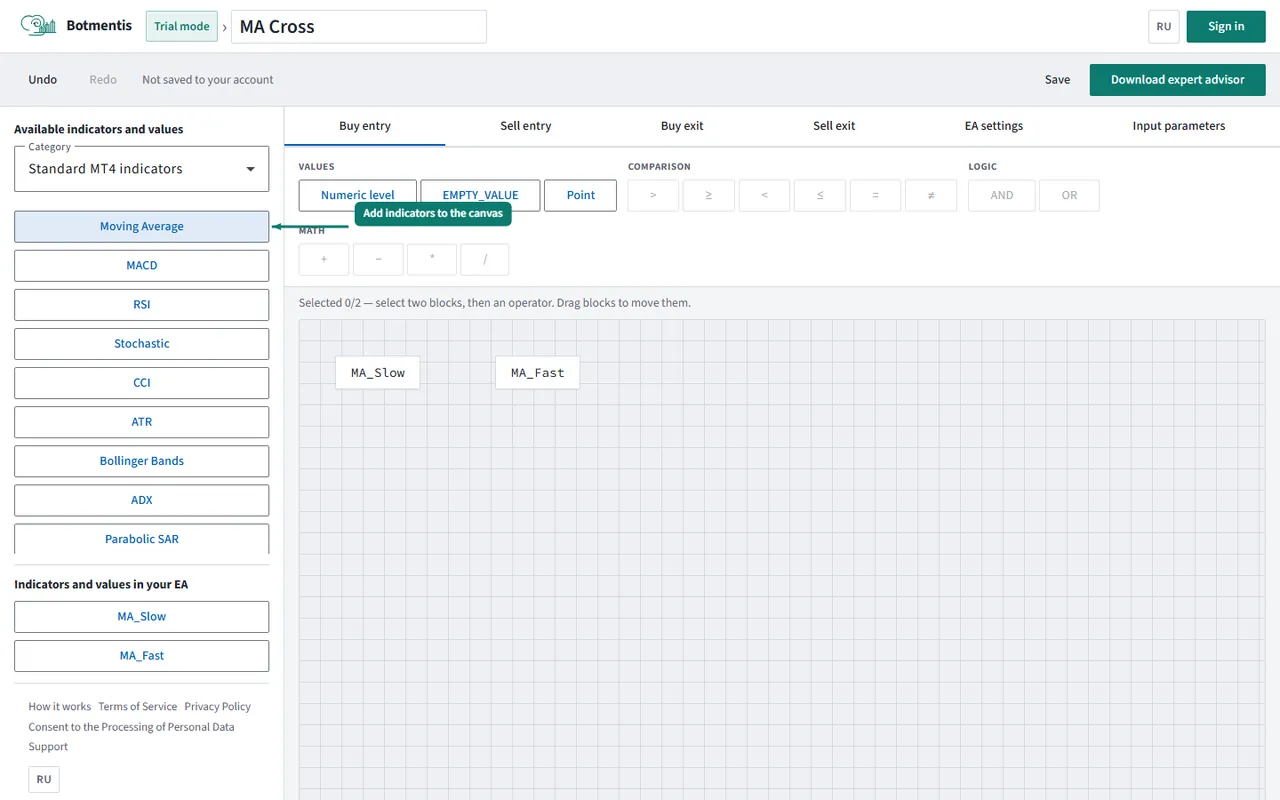Open the How it works link
Screen dimensions: 1280x800
(x=60, y=707)
